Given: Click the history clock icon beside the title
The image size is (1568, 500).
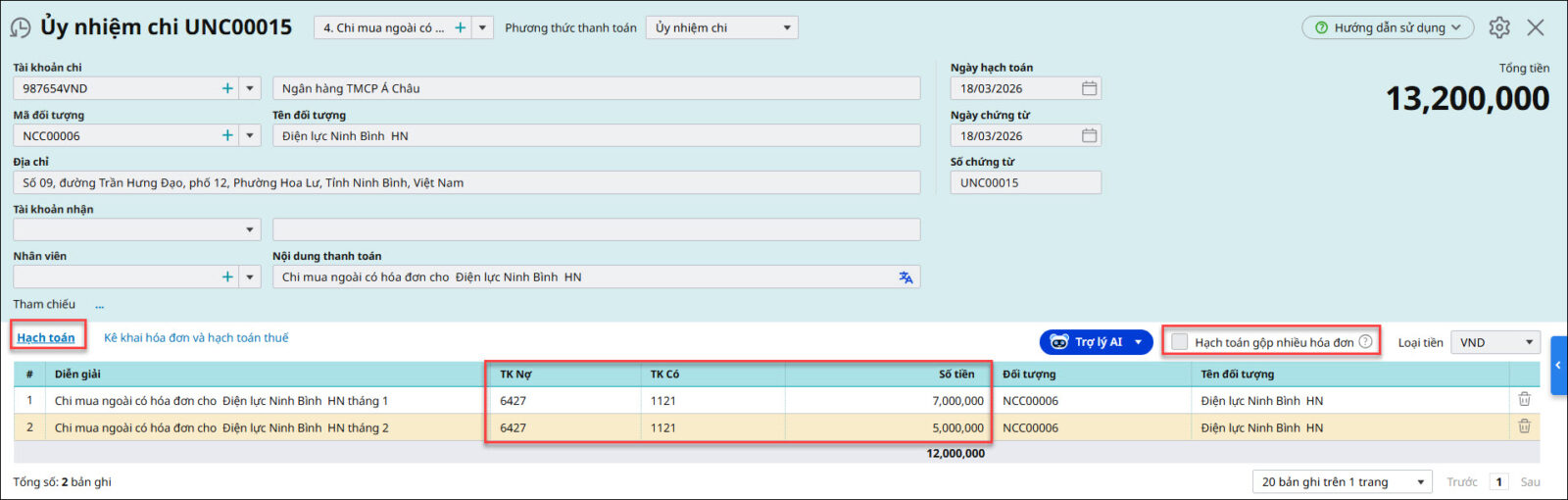Looking at the screenshot, I should coord(20,27).
